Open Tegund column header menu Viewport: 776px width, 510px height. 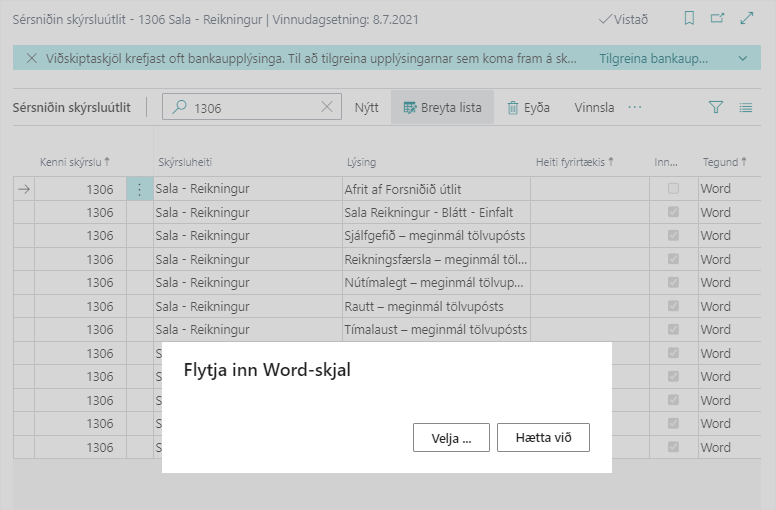click(x=725, y=161)
